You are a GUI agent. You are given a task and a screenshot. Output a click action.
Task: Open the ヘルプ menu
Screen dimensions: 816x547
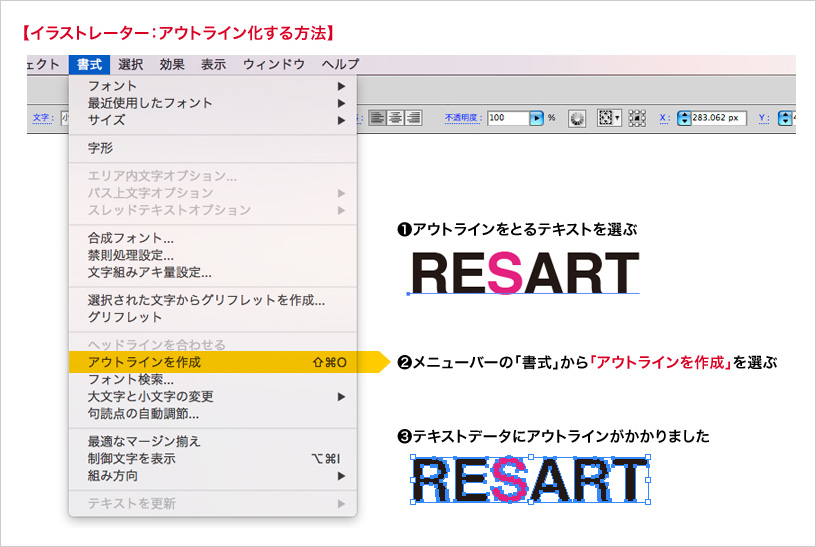tap(340, 65)
